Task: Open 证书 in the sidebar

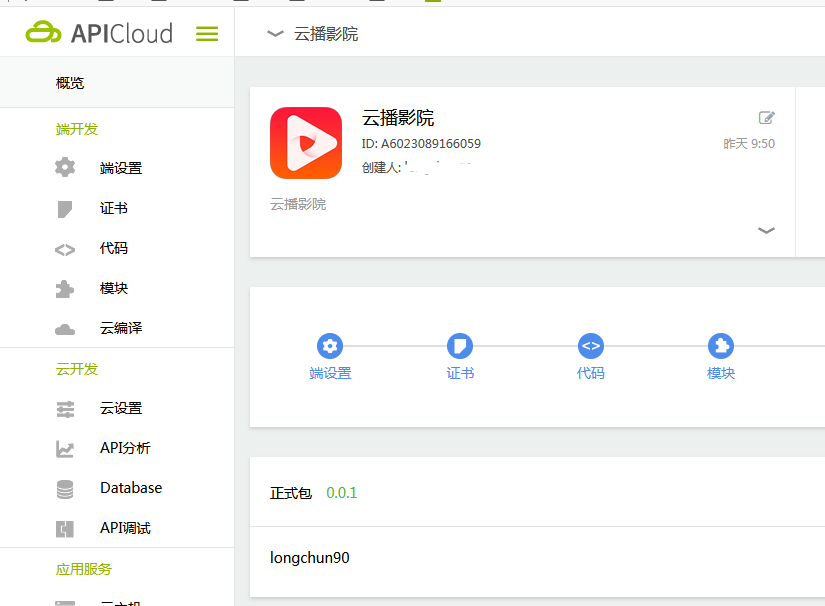Action: 114,208
